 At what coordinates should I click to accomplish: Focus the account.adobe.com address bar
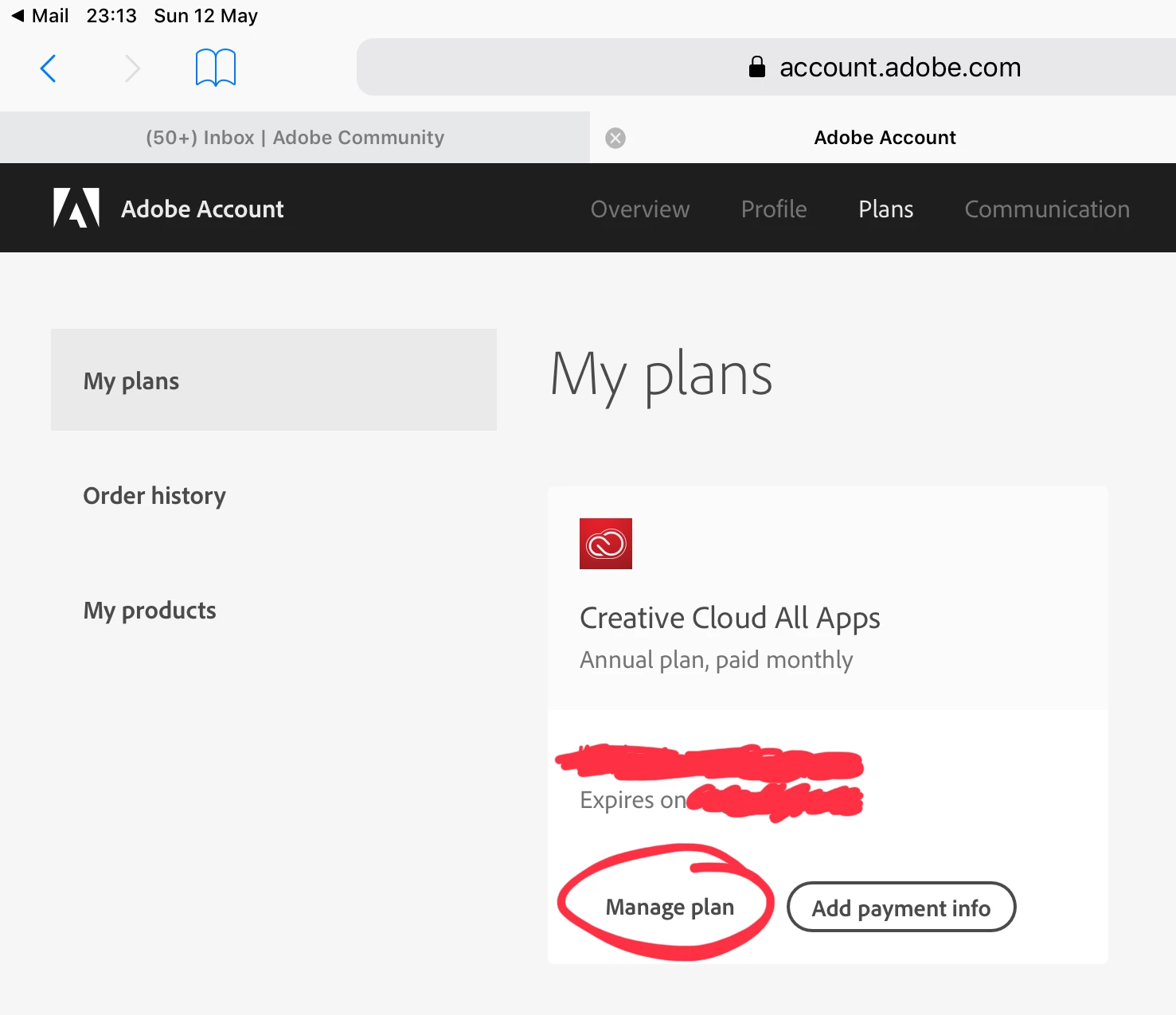click(x=766, y=67)
